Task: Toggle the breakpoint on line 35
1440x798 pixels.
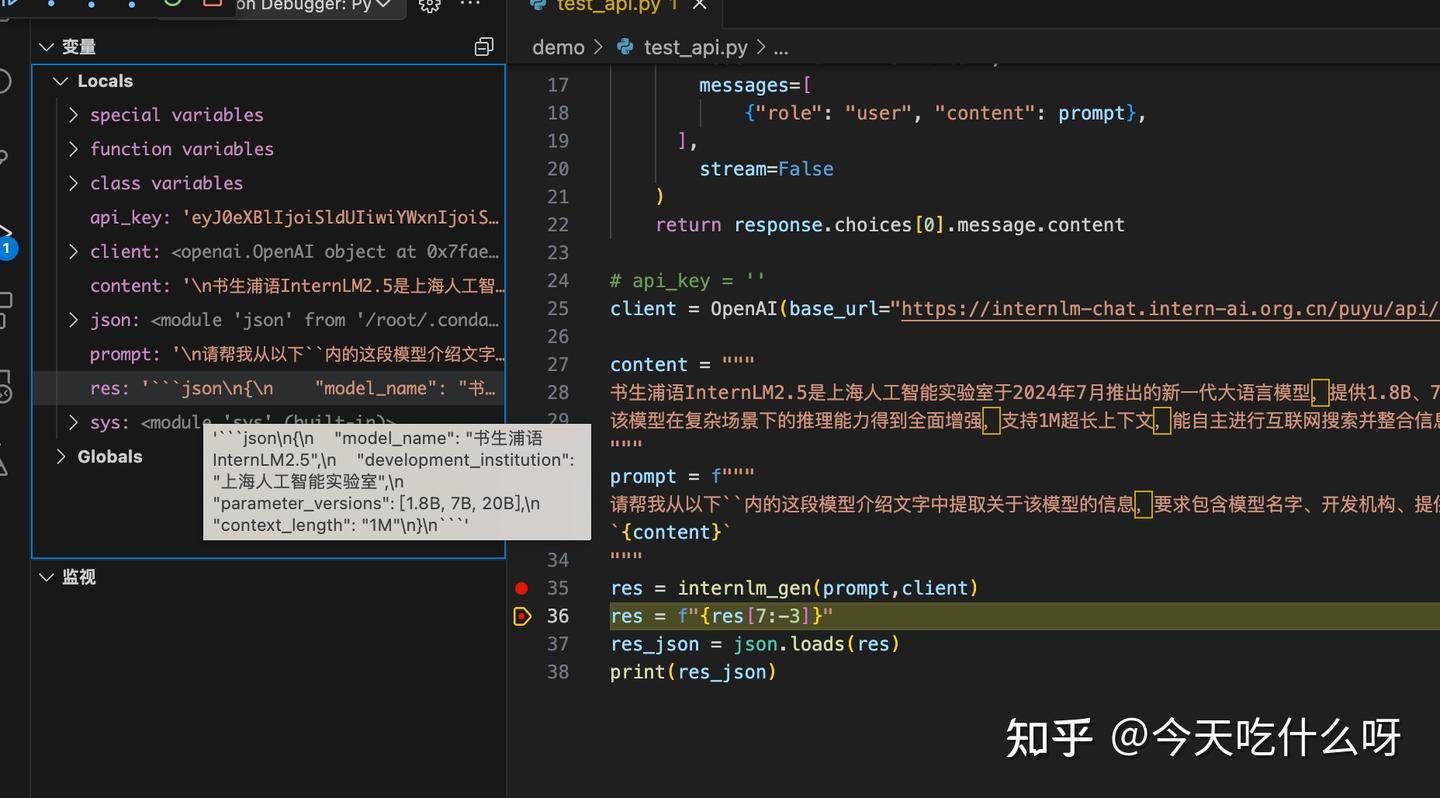Action: (521, 588)
